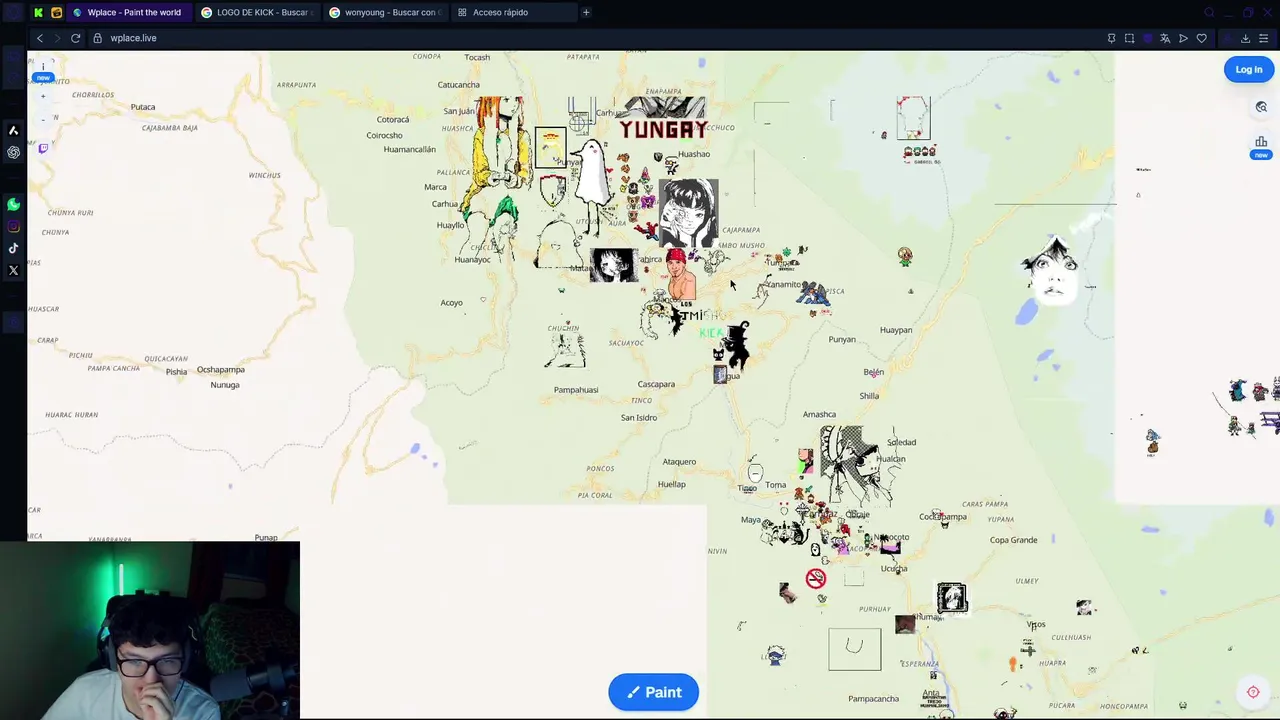Image resolution: width=1280 pixels, height=720 pixels.
Task: Open the Instagram sidebar icon
Action: pos(14,227)
